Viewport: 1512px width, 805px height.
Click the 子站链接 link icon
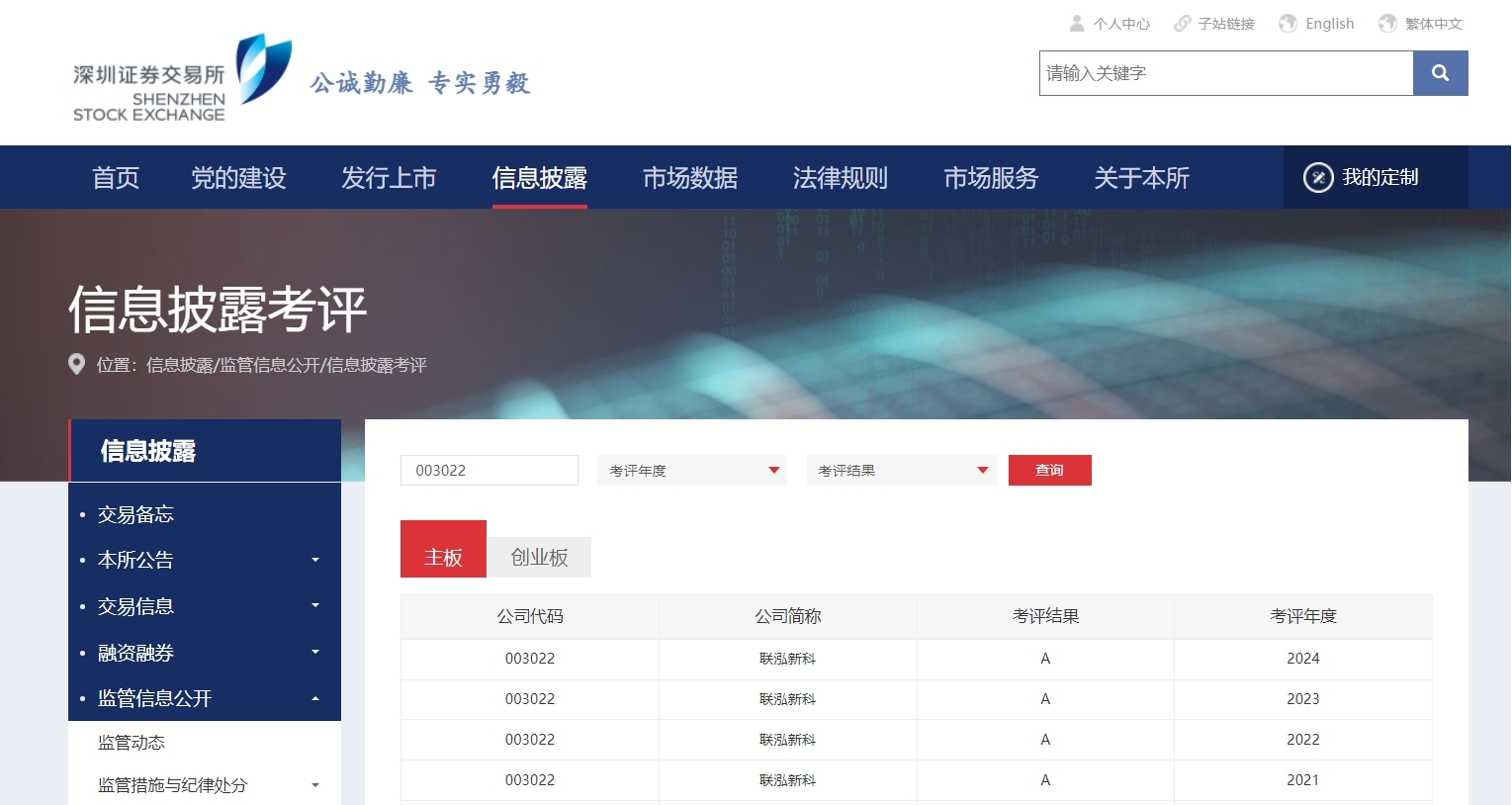(1183, 23)
